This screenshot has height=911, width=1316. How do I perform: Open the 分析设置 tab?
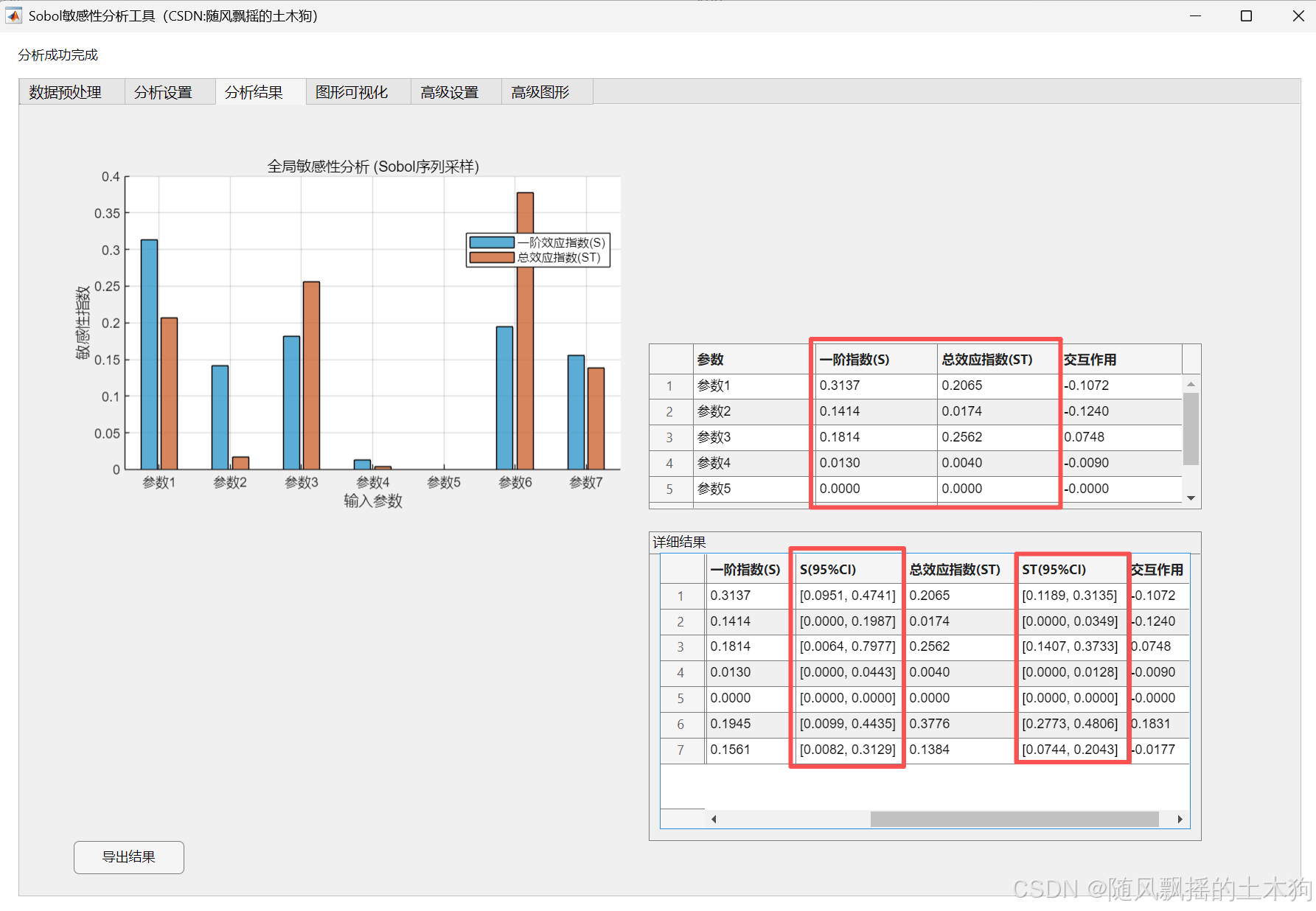point(170,92)
